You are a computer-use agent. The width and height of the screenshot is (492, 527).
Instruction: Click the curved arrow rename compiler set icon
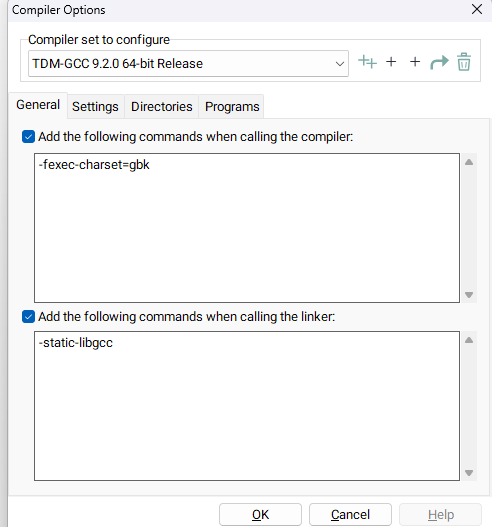point(439,62)
